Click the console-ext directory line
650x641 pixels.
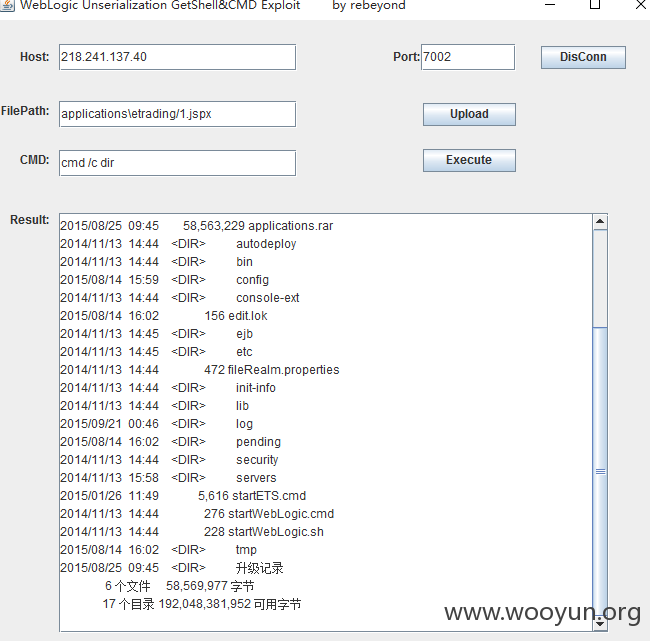click(x=180, y=298)
